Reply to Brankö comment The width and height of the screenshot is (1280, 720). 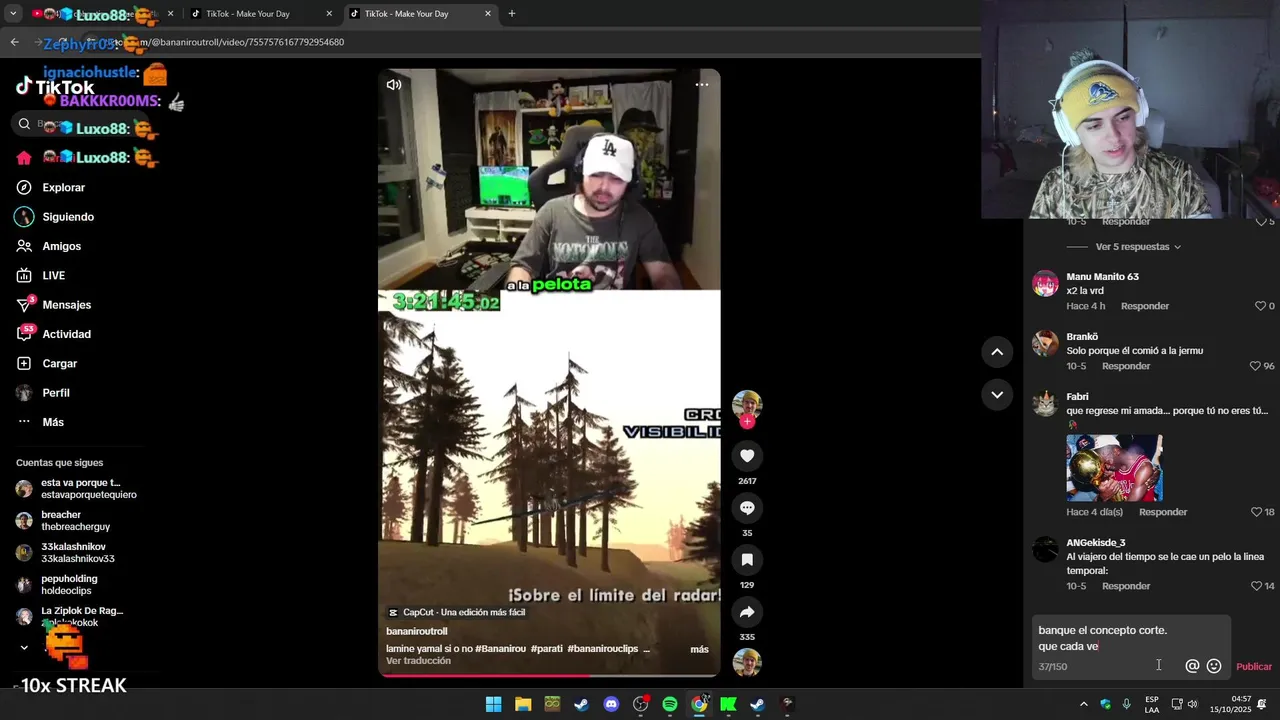[1126, 366]
